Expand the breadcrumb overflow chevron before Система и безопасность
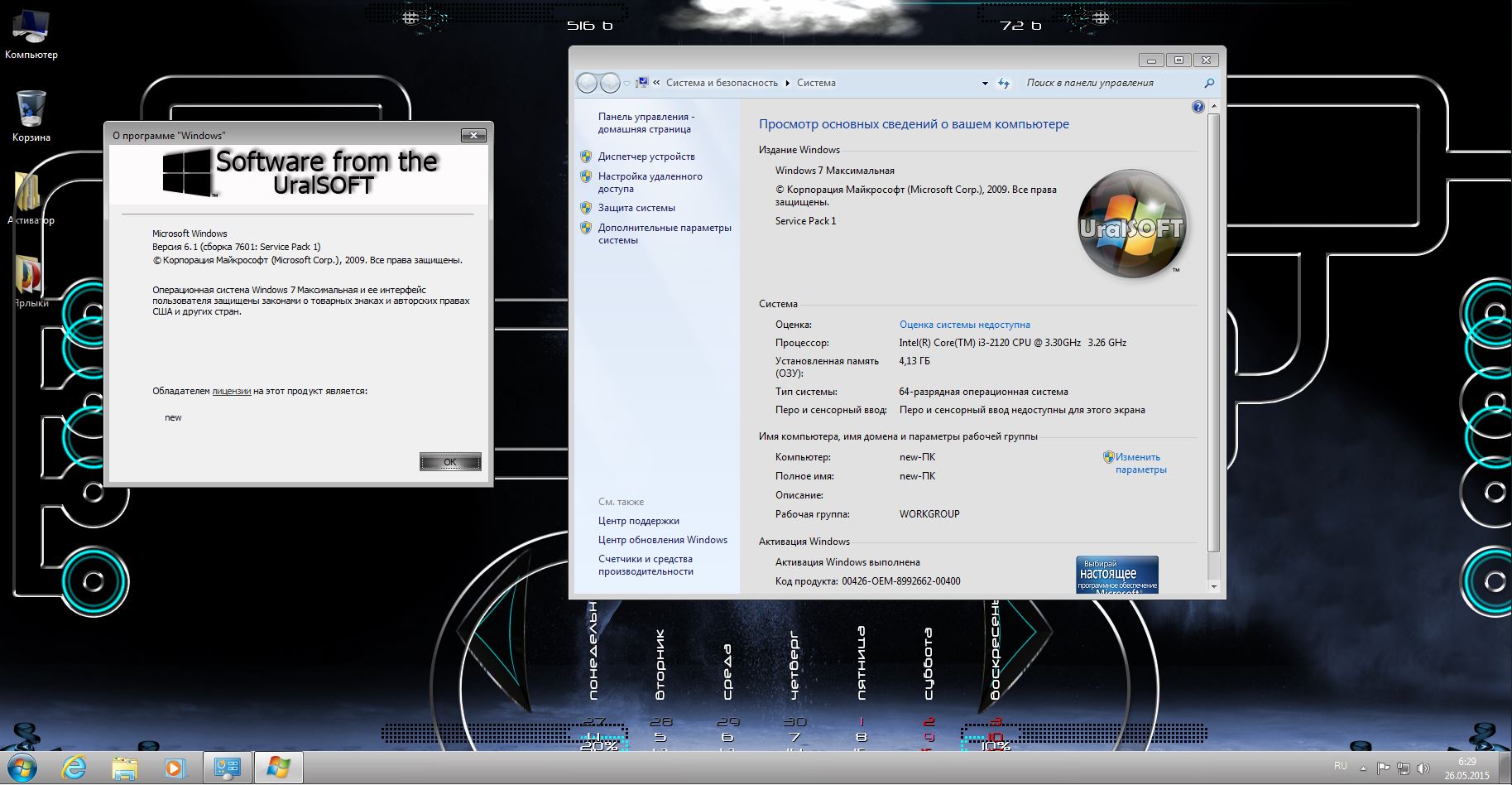This screenshot has height=785, width=1512. pyautogui.click(x=656, y=83)
